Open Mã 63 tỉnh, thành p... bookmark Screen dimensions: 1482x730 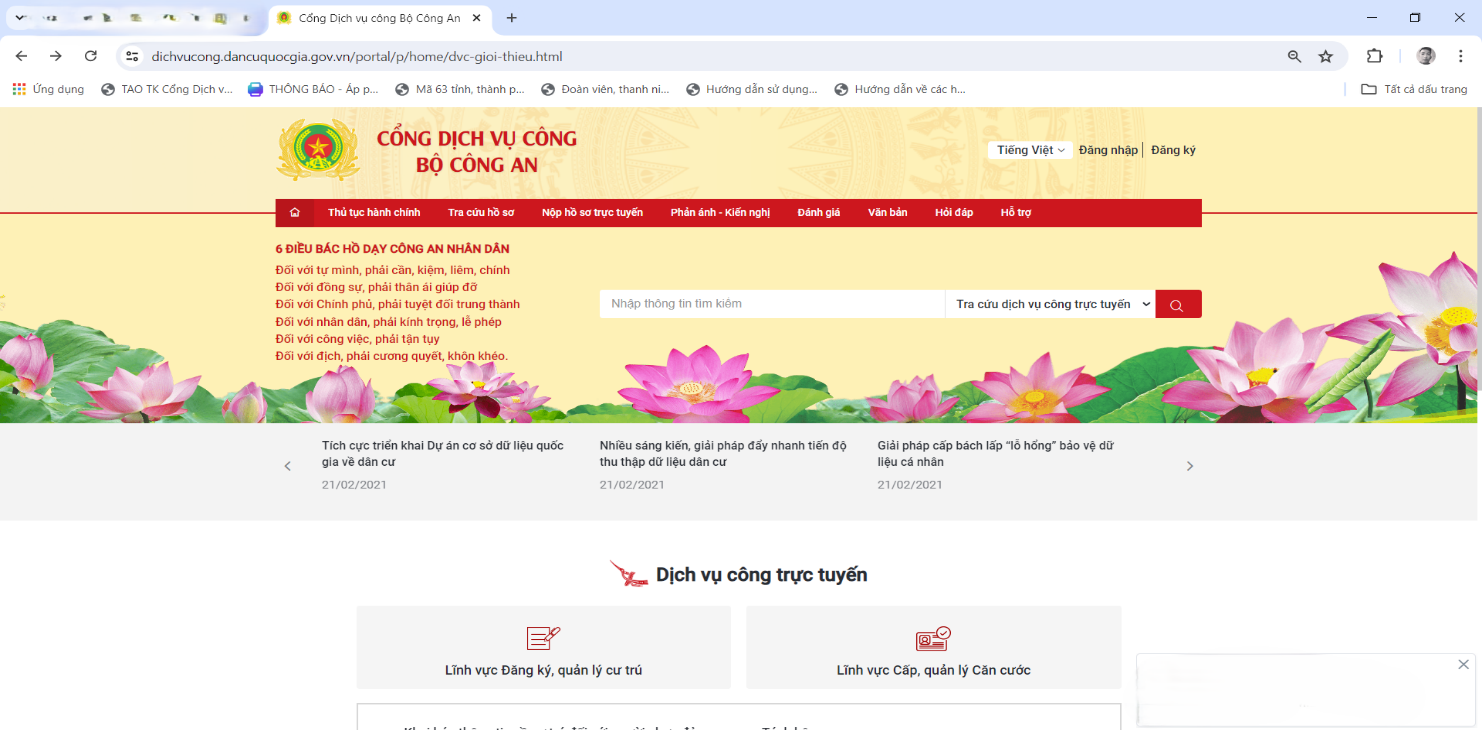pyautogui.click(x=460, y=89)
